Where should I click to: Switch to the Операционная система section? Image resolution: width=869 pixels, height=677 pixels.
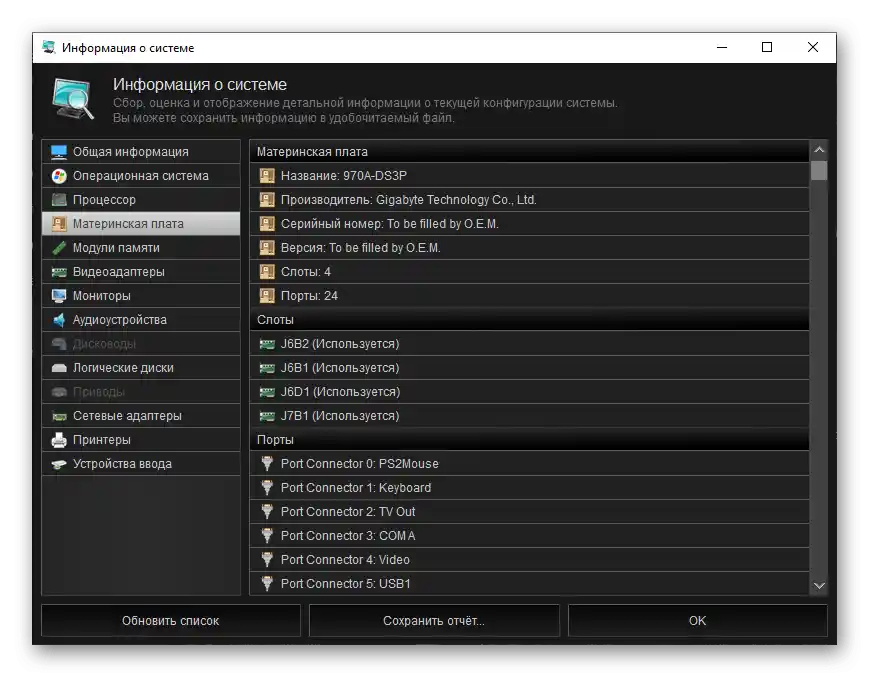pyautogui.click(x=141, y=176)
